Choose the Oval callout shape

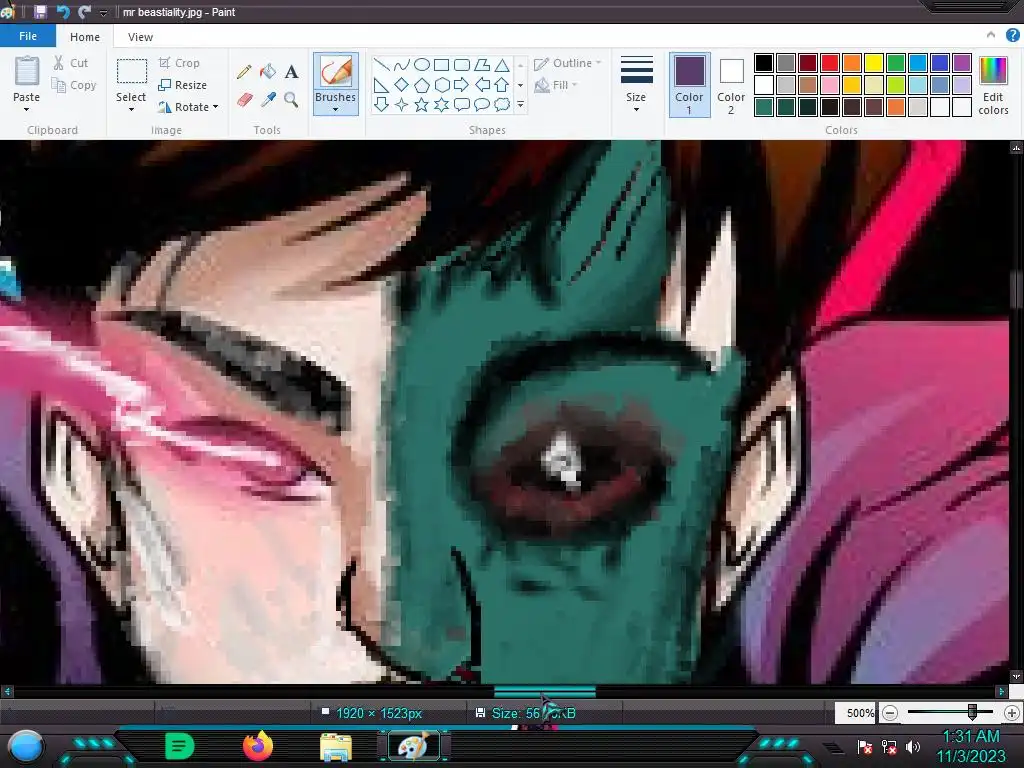(482, 104)
